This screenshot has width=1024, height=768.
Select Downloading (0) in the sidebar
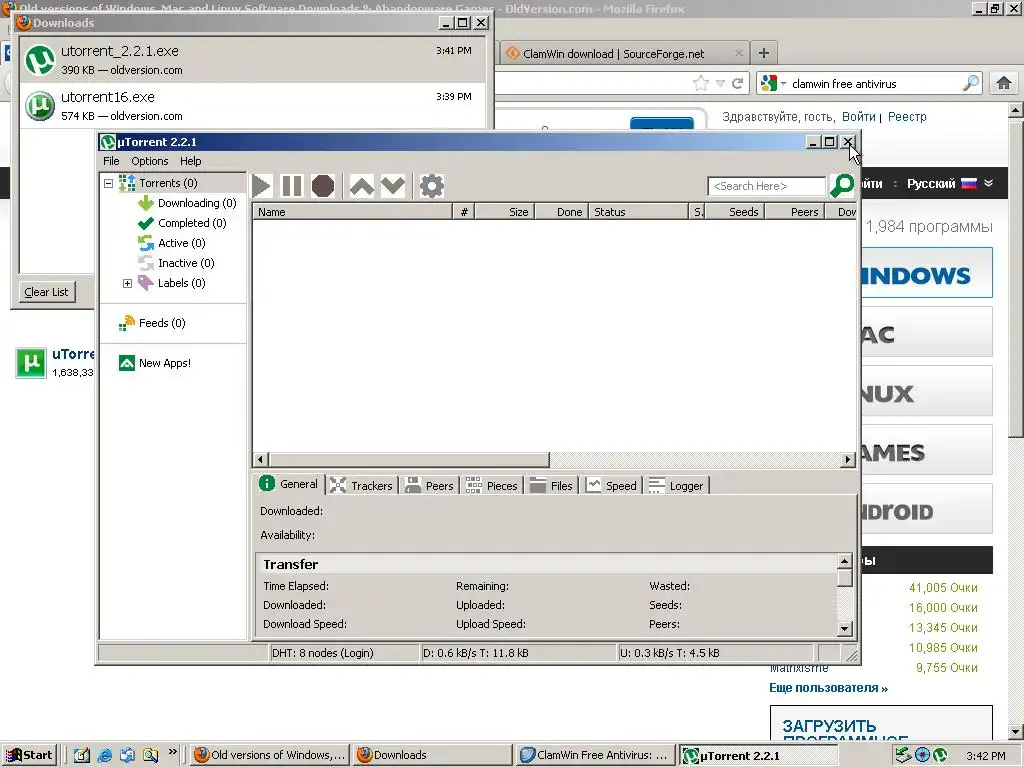187,203
